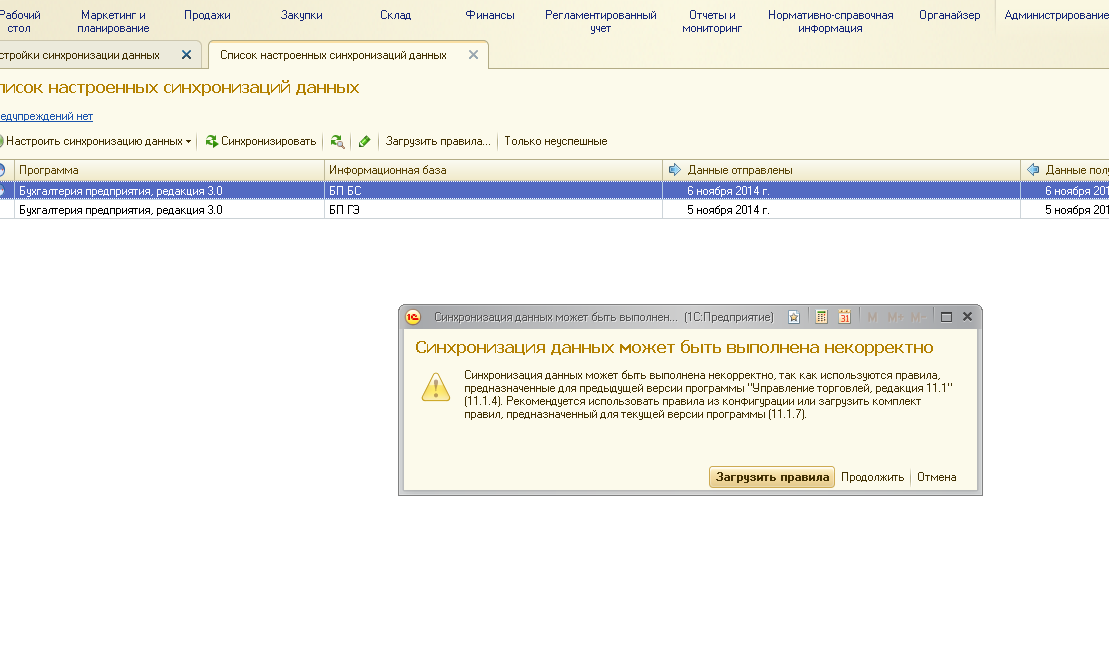Click the green pencil edit icon
Screen dimensions: 1109x660
[364, 141]
